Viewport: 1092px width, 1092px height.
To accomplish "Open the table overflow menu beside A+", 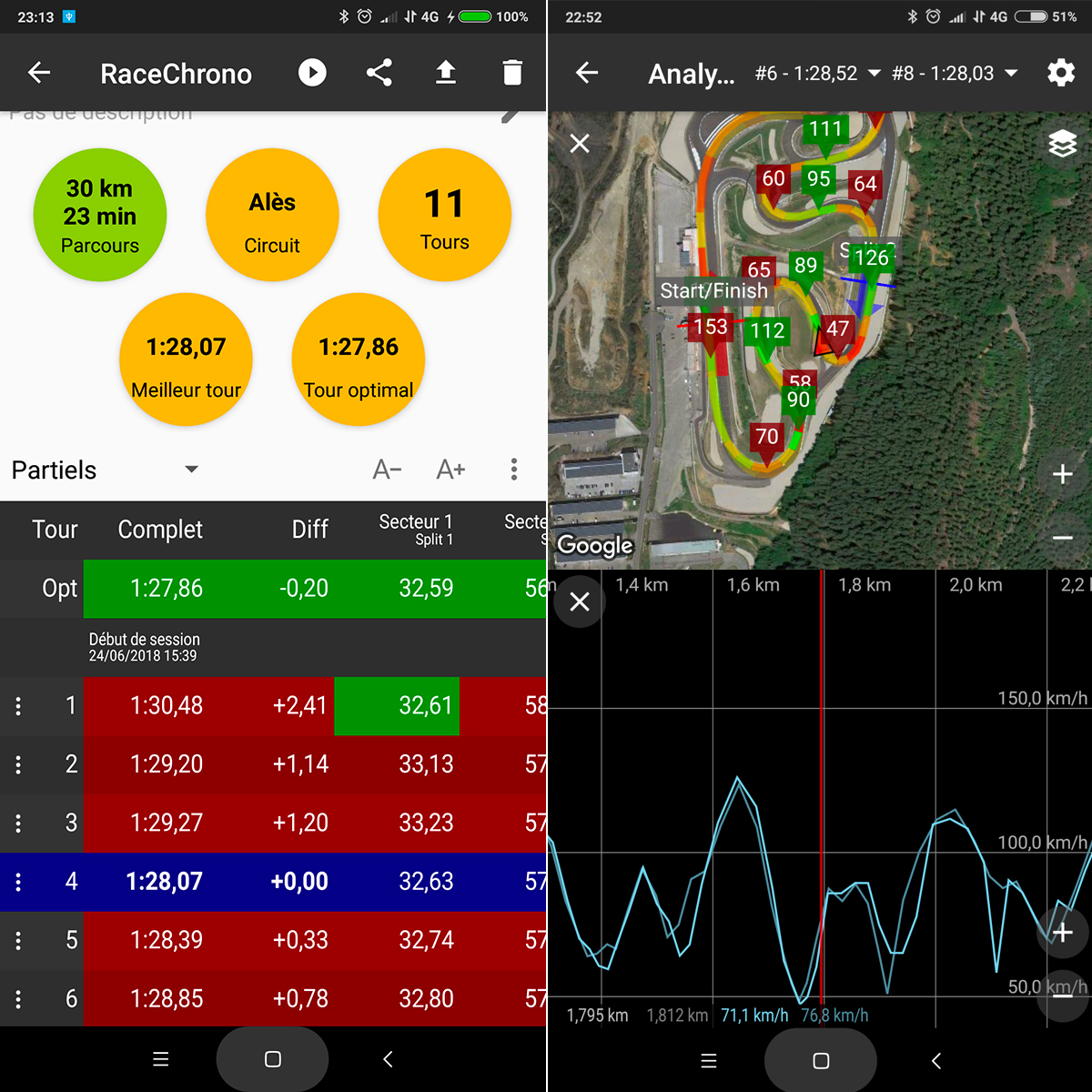I will 514,470.
